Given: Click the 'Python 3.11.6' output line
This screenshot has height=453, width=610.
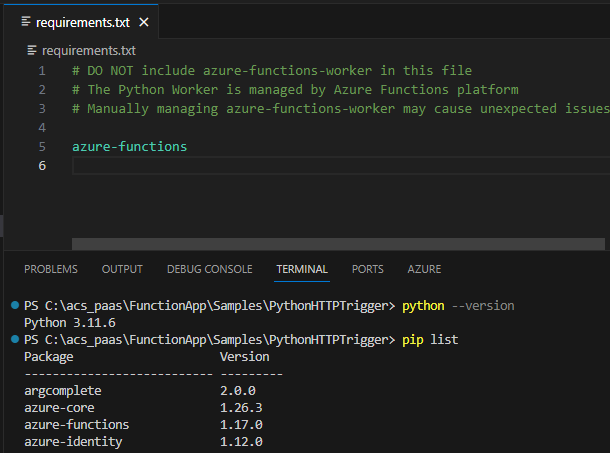Looking at the screenshot, I should tap(70, 323).
